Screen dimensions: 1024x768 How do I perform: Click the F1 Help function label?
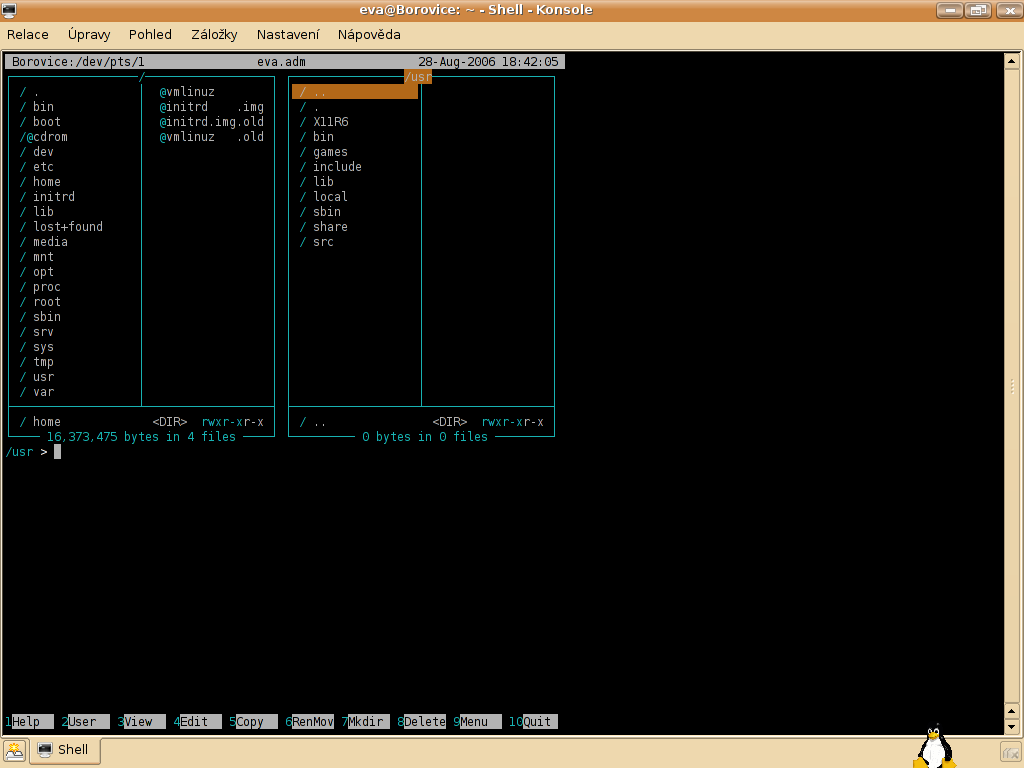point(26,722)
